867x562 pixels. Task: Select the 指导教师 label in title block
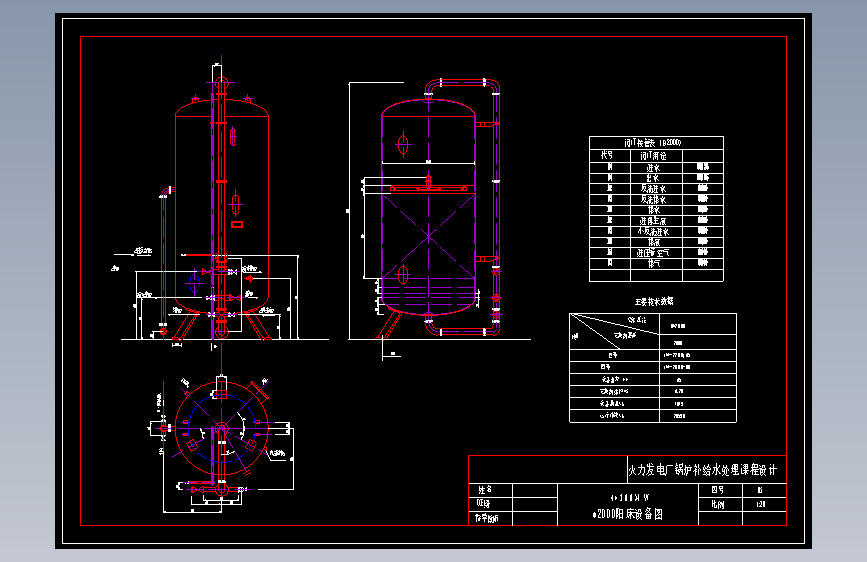(x=487, y=518)
